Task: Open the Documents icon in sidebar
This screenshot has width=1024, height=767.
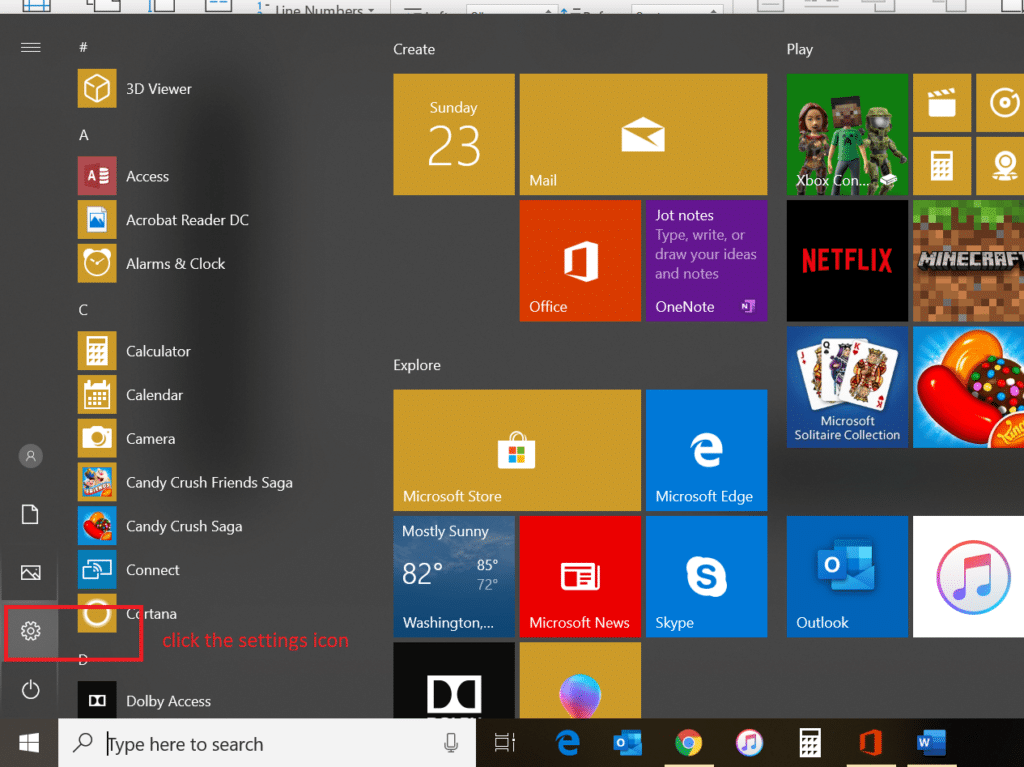Action: (x=30, y=514)
